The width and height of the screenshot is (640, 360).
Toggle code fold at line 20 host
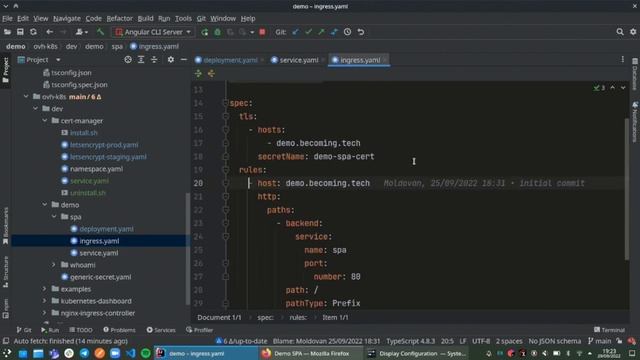225,183
